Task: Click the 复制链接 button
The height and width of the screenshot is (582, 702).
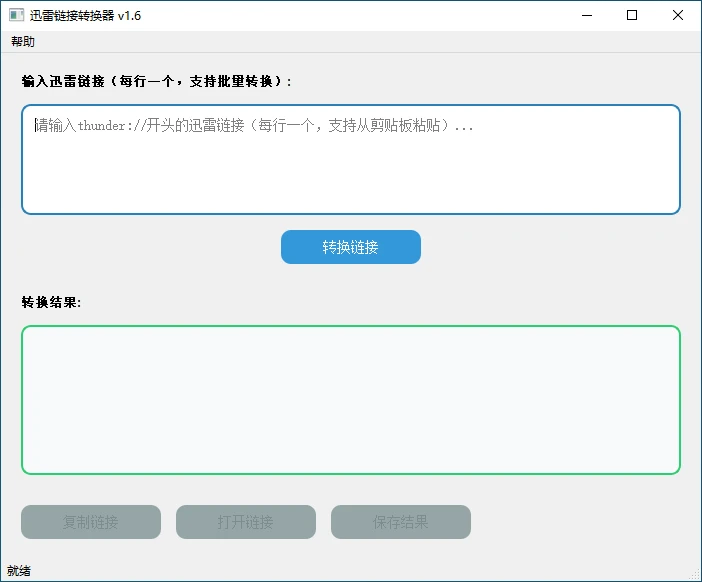Action: pos(91,522)
